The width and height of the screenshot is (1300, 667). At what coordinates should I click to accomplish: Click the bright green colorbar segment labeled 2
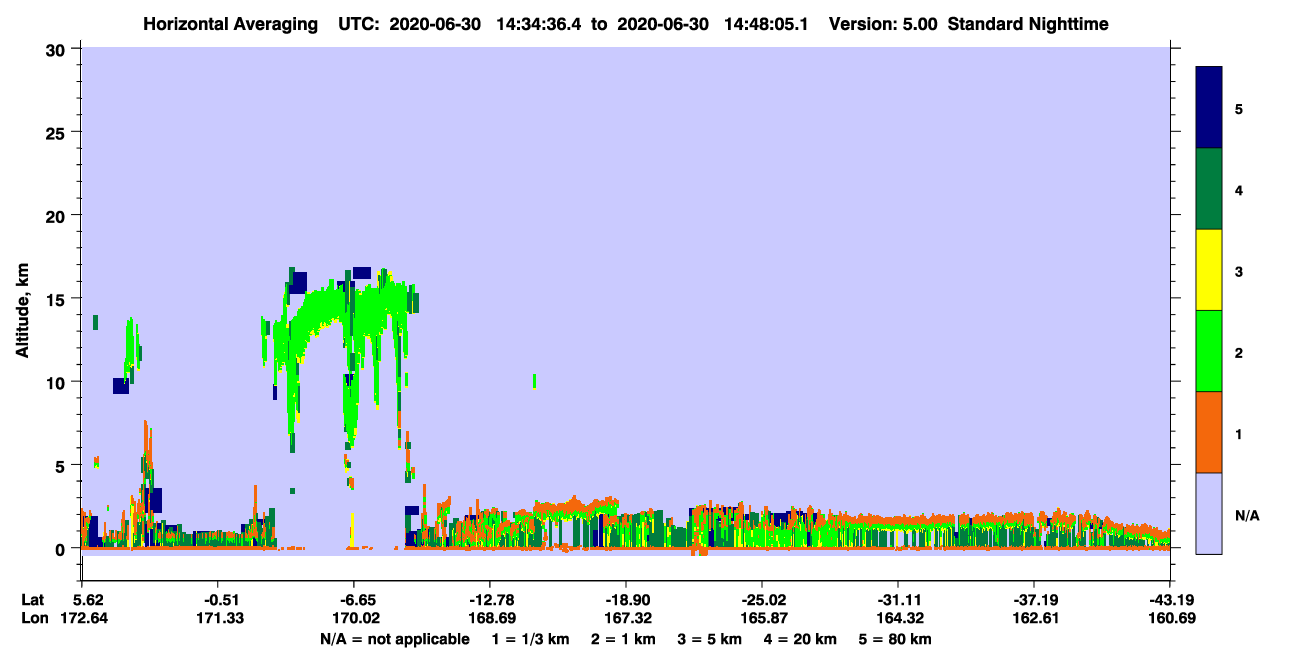tap(1209, 351)
